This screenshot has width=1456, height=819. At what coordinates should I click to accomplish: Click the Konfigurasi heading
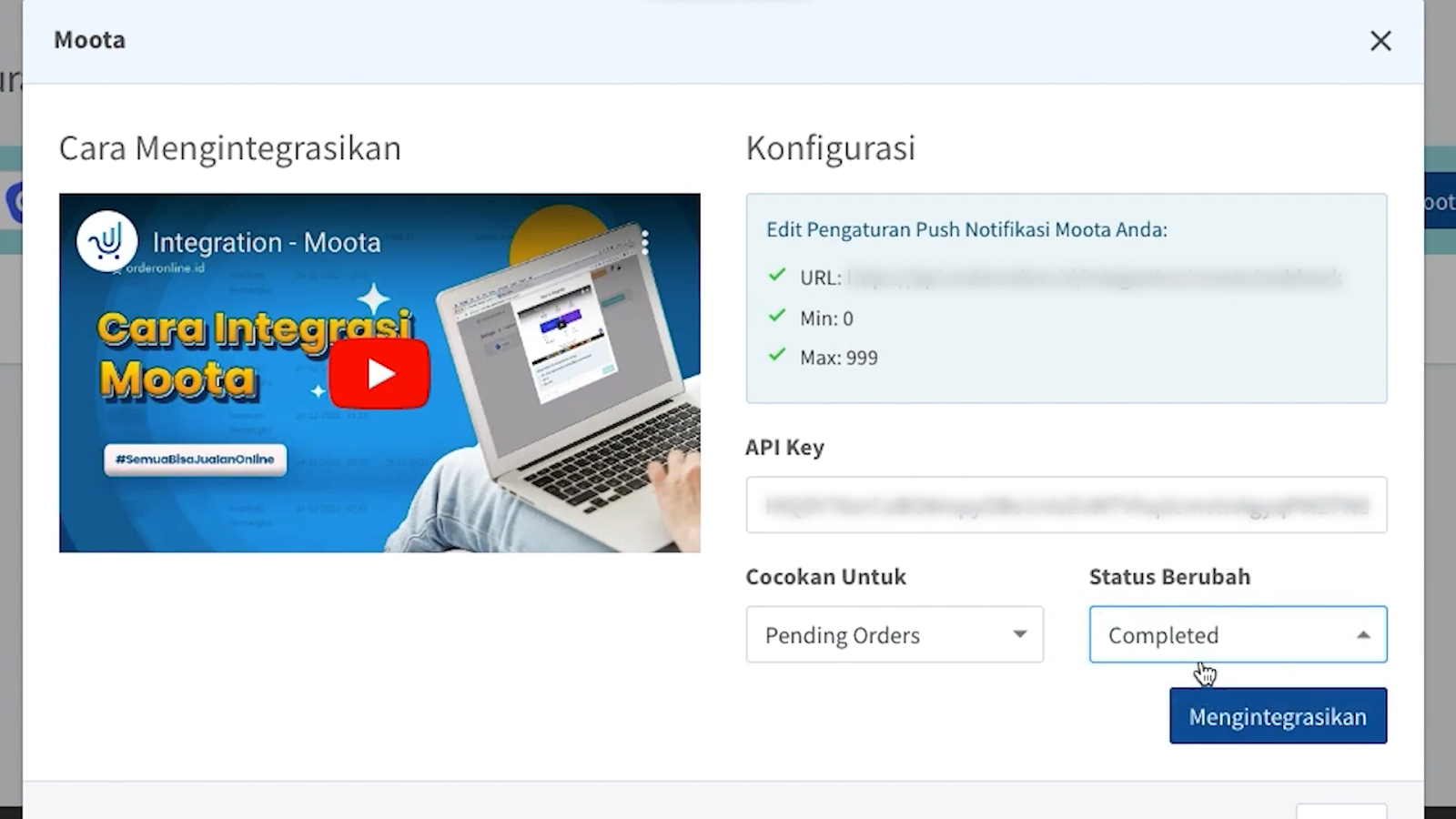[831, 148]
